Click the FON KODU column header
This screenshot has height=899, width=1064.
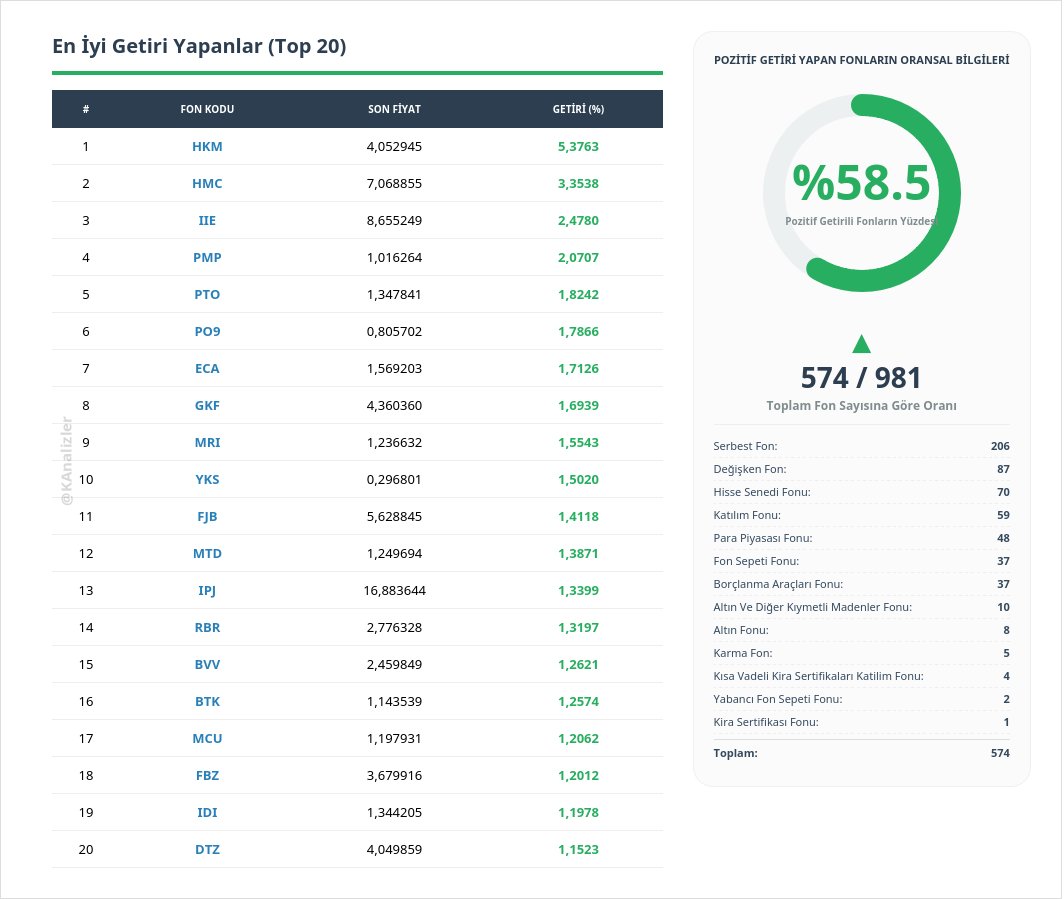pos(207,109)
